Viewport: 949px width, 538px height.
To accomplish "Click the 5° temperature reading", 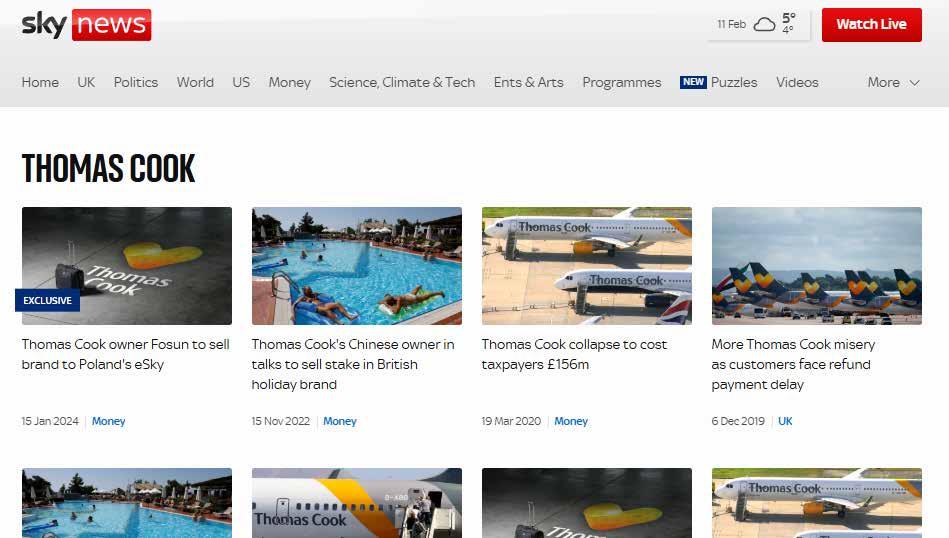I will coord(789,18).
